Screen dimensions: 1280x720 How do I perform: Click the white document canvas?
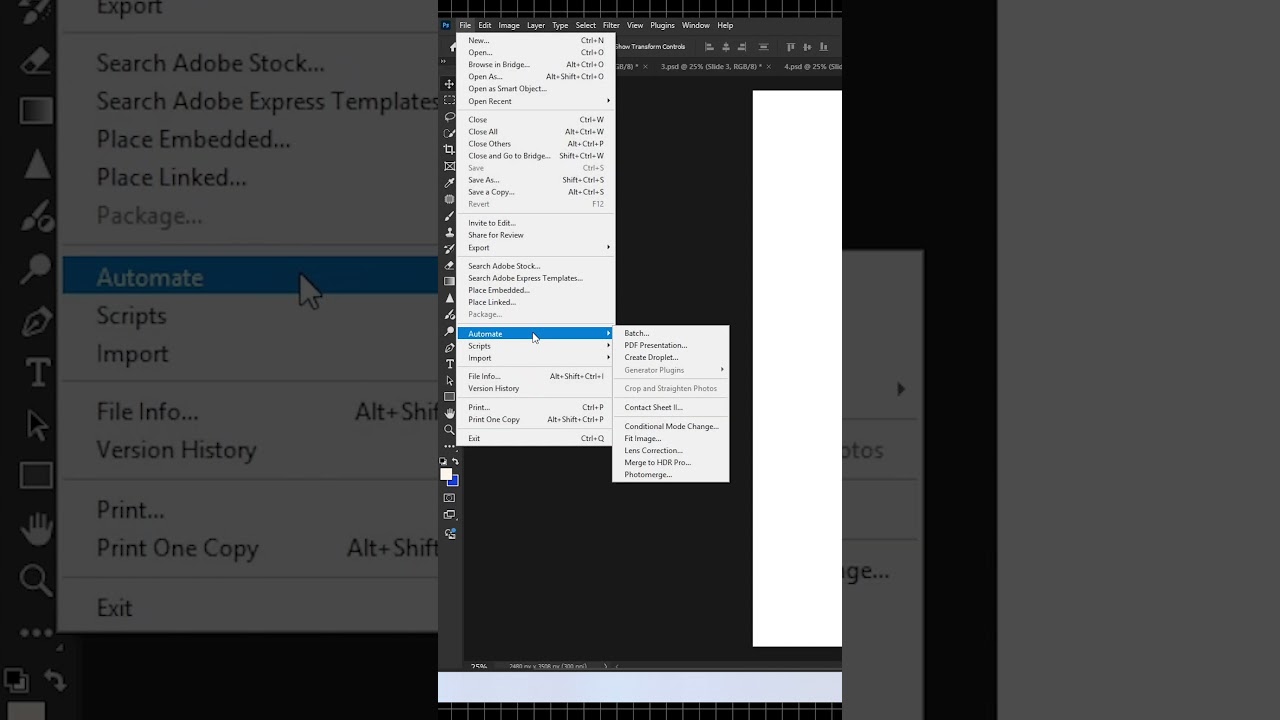click(797, 368)
